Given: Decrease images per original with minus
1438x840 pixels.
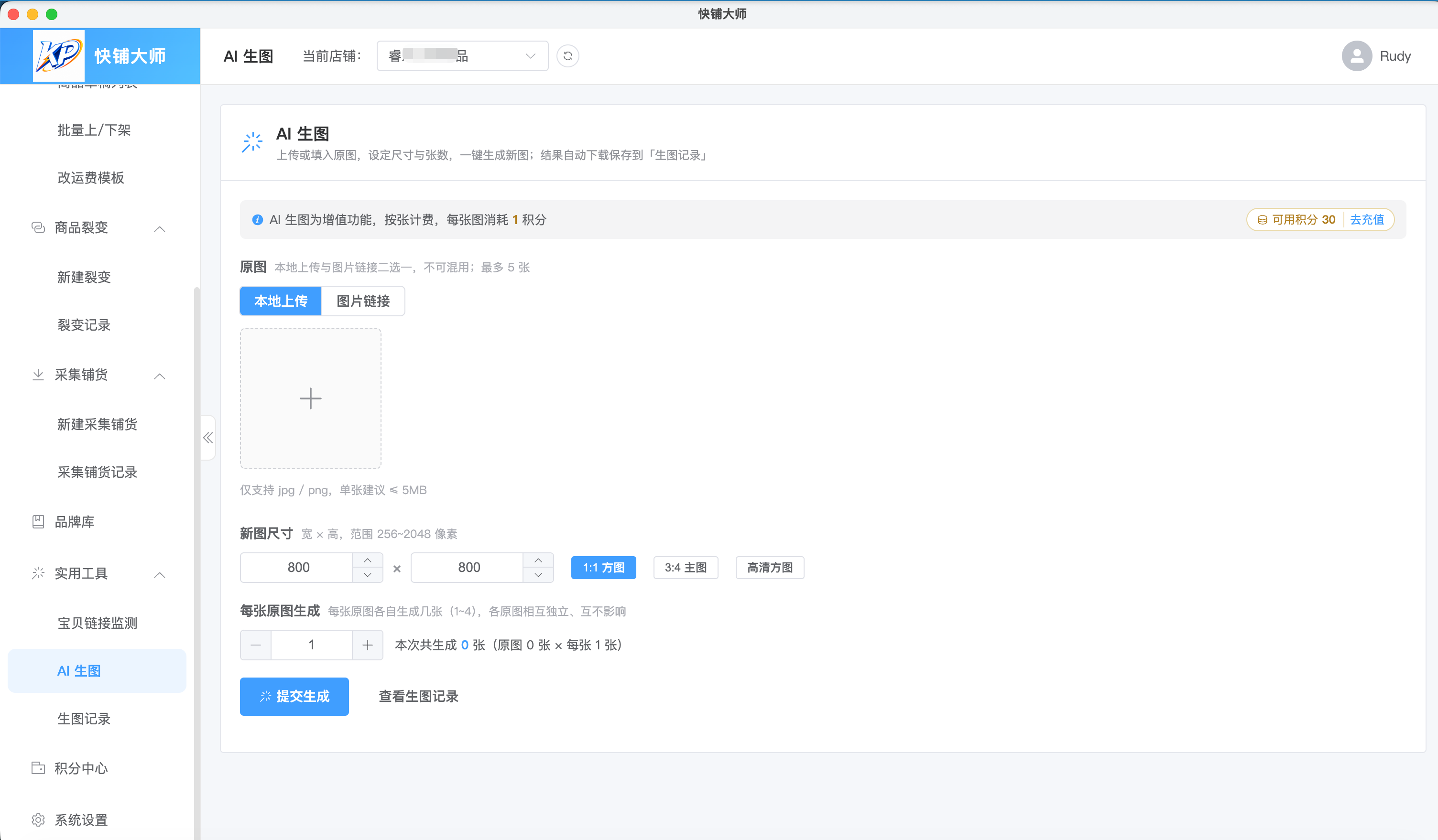Looking at the screenshot, I should point(256,645).
